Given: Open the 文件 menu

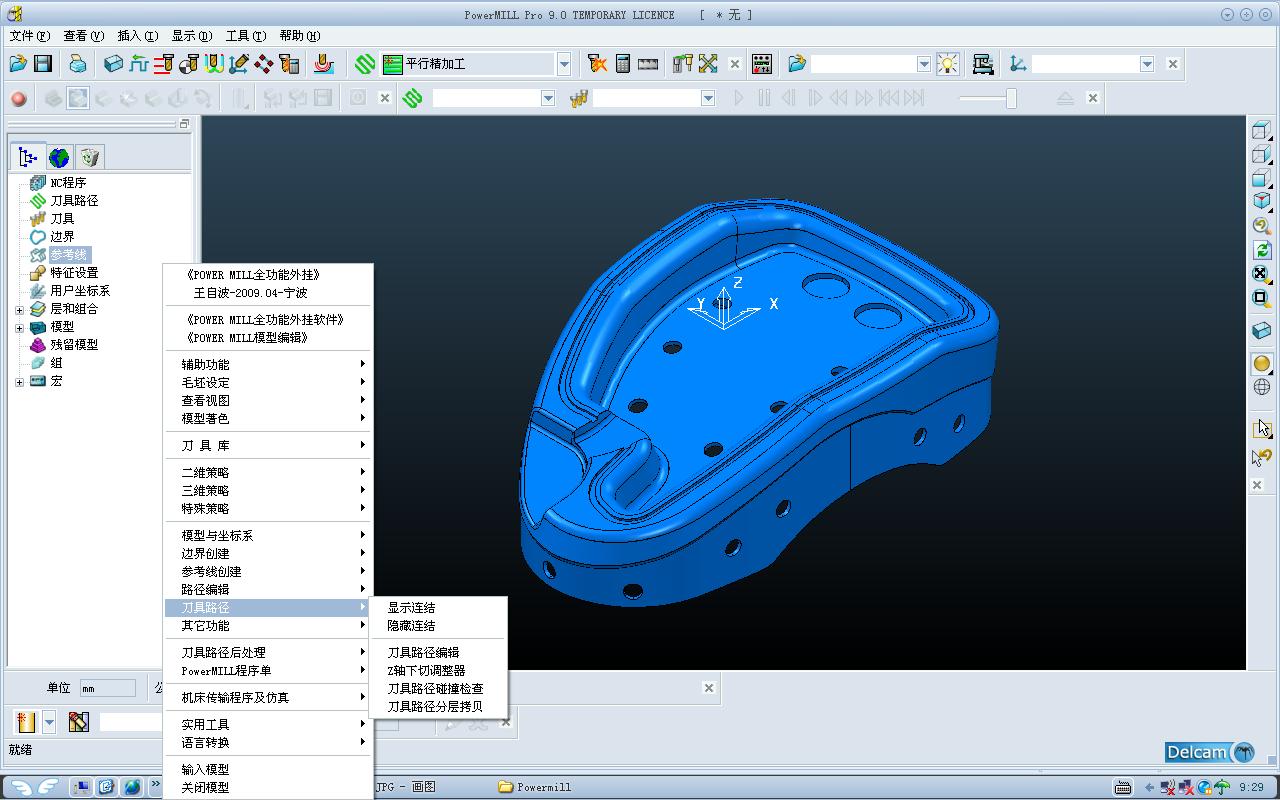Looking at the screenshot, I should coord(29,36).
